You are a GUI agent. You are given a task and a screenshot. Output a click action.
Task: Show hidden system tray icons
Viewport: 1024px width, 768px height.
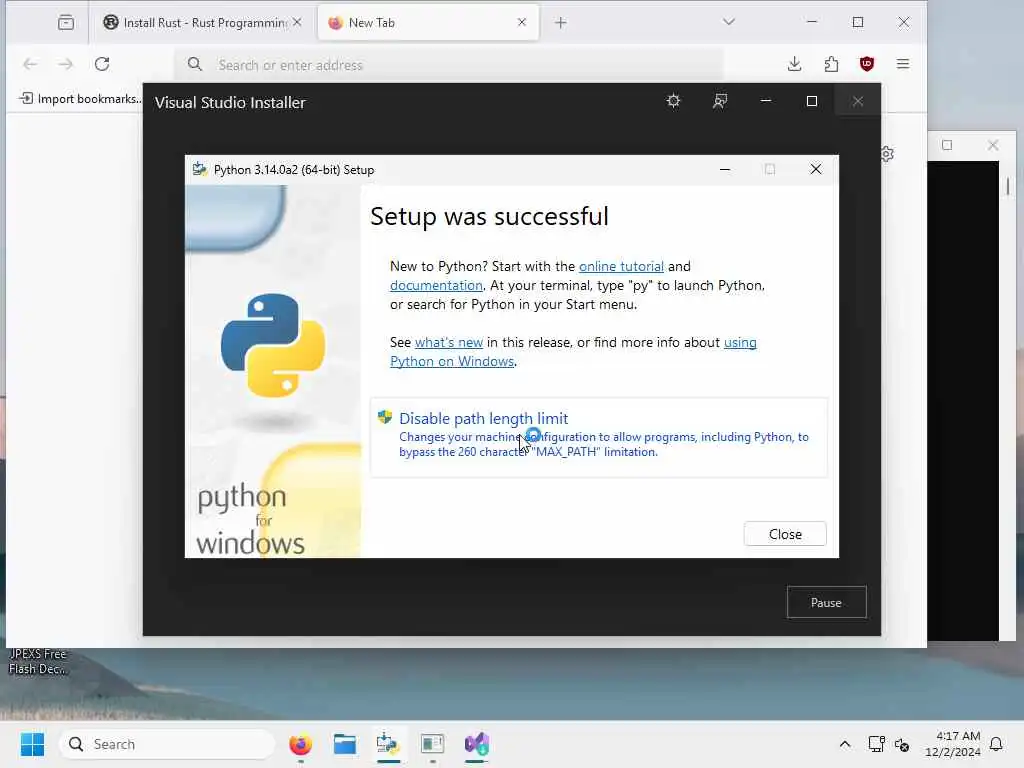click(844, 744)
